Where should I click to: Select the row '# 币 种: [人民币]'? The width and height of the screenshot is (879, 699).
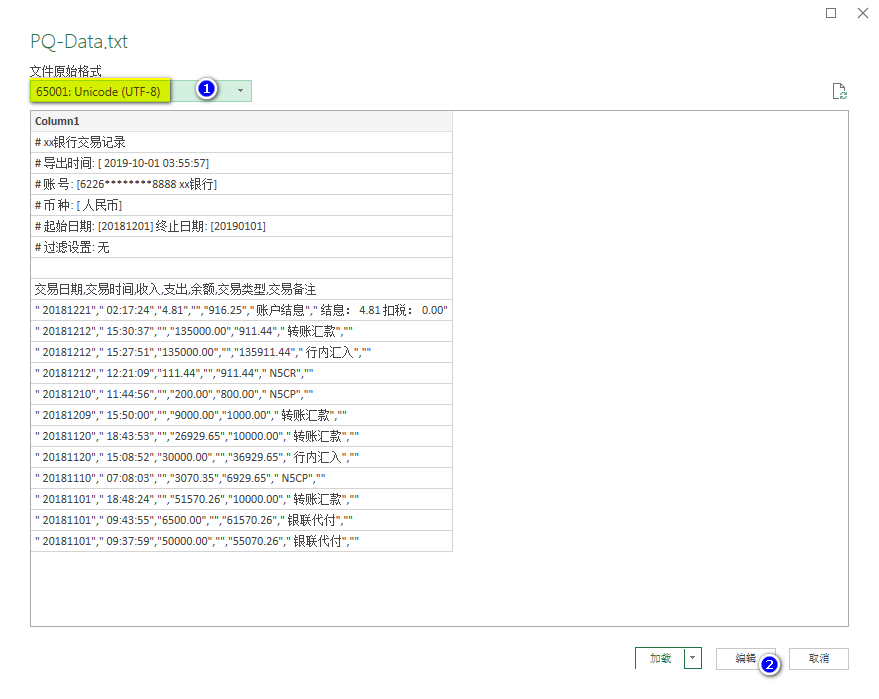point(241,205)
